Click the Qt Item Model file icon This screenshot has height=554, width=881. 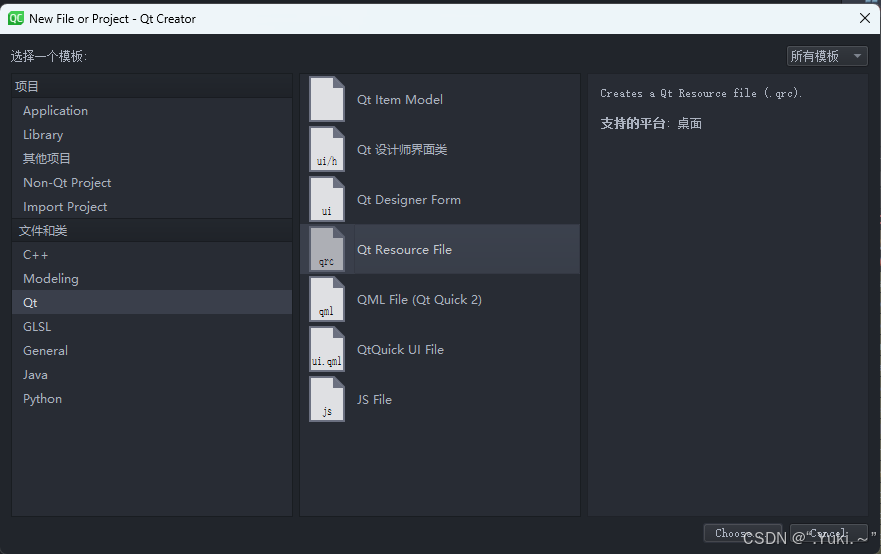click(327, 99)
